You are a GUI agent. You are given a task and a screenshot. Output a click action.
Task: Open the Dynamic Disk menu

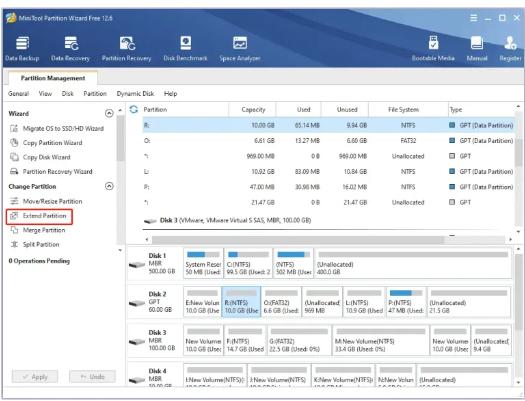pyautogui.click(x=135, y=94)
